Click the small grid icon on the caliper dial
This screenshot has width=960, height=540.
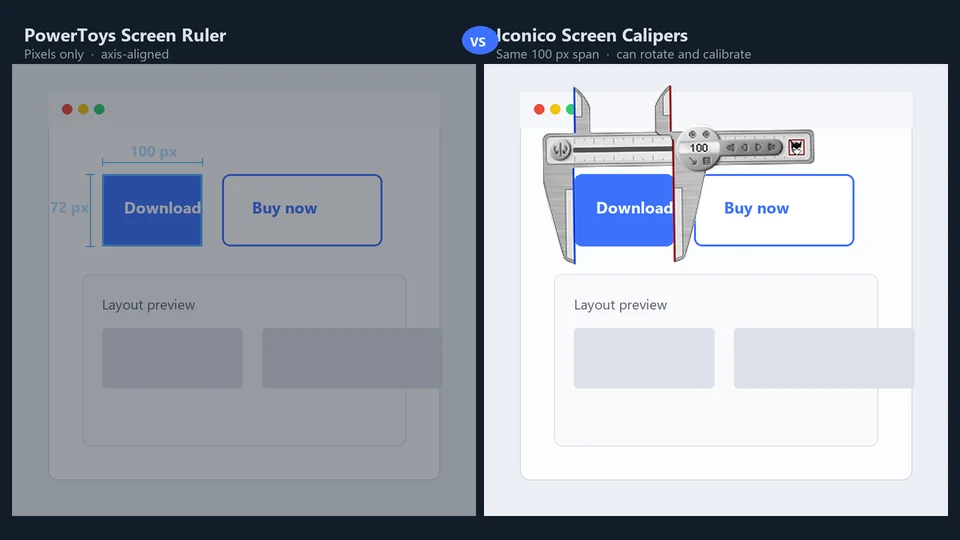coord(707,161)
